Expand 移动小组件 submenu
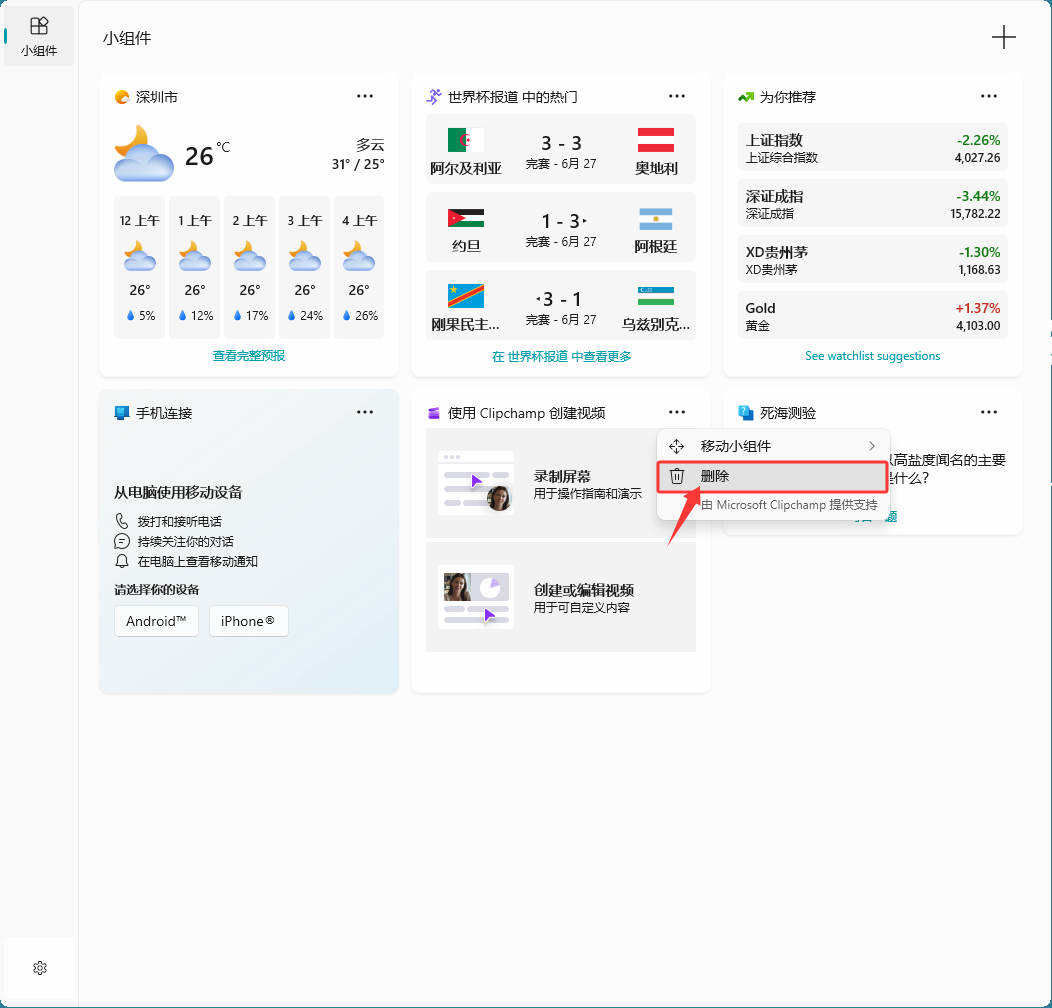 pos(773,446)
